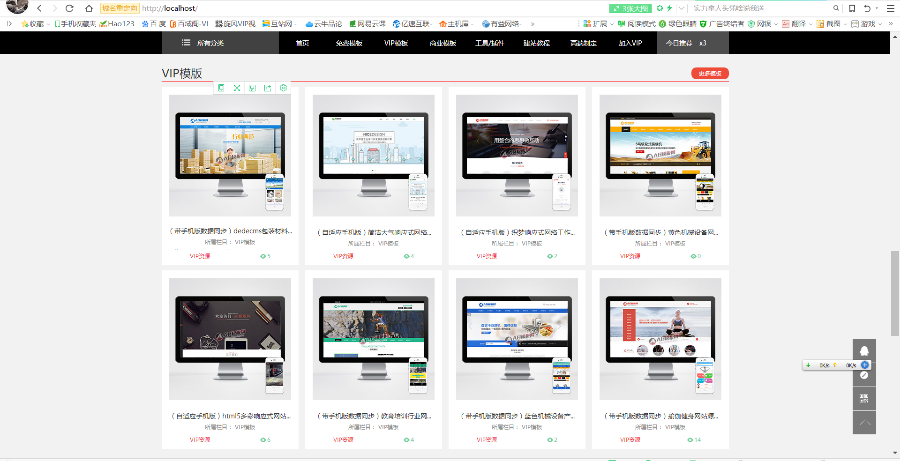The width and height of the screenshot is (900, 461).
Task: Click the browser back arrow
Action: pyautogui.click(x=39, y=8)
